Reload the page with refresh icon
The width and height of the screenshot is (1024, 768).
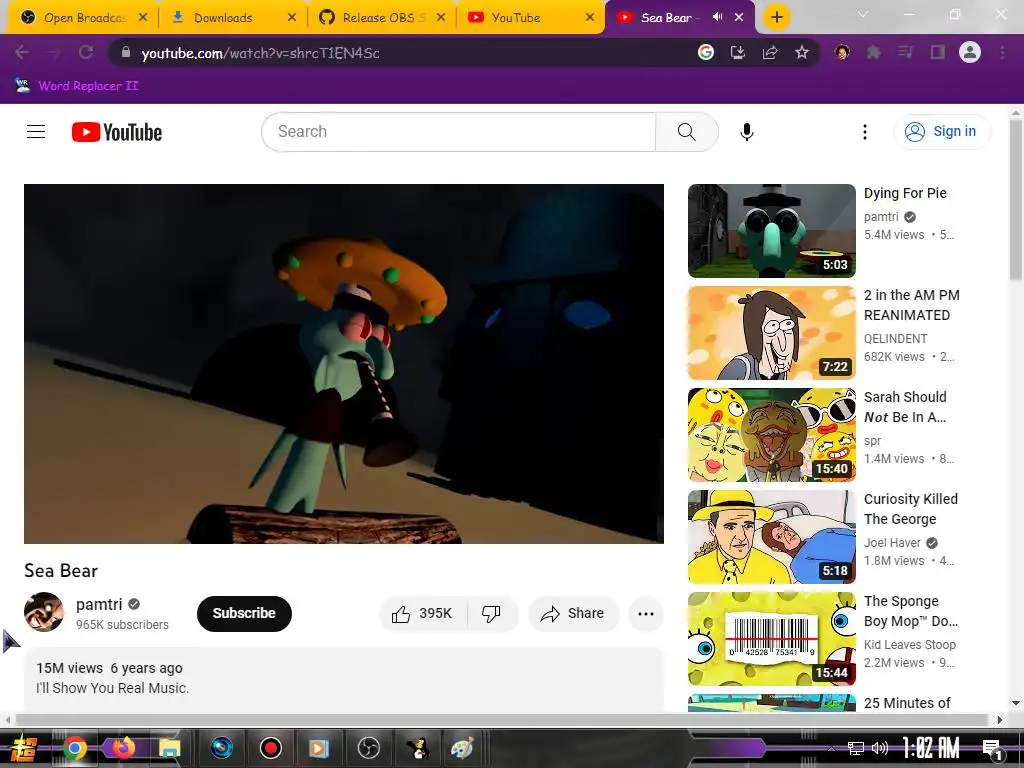(86, 52)
